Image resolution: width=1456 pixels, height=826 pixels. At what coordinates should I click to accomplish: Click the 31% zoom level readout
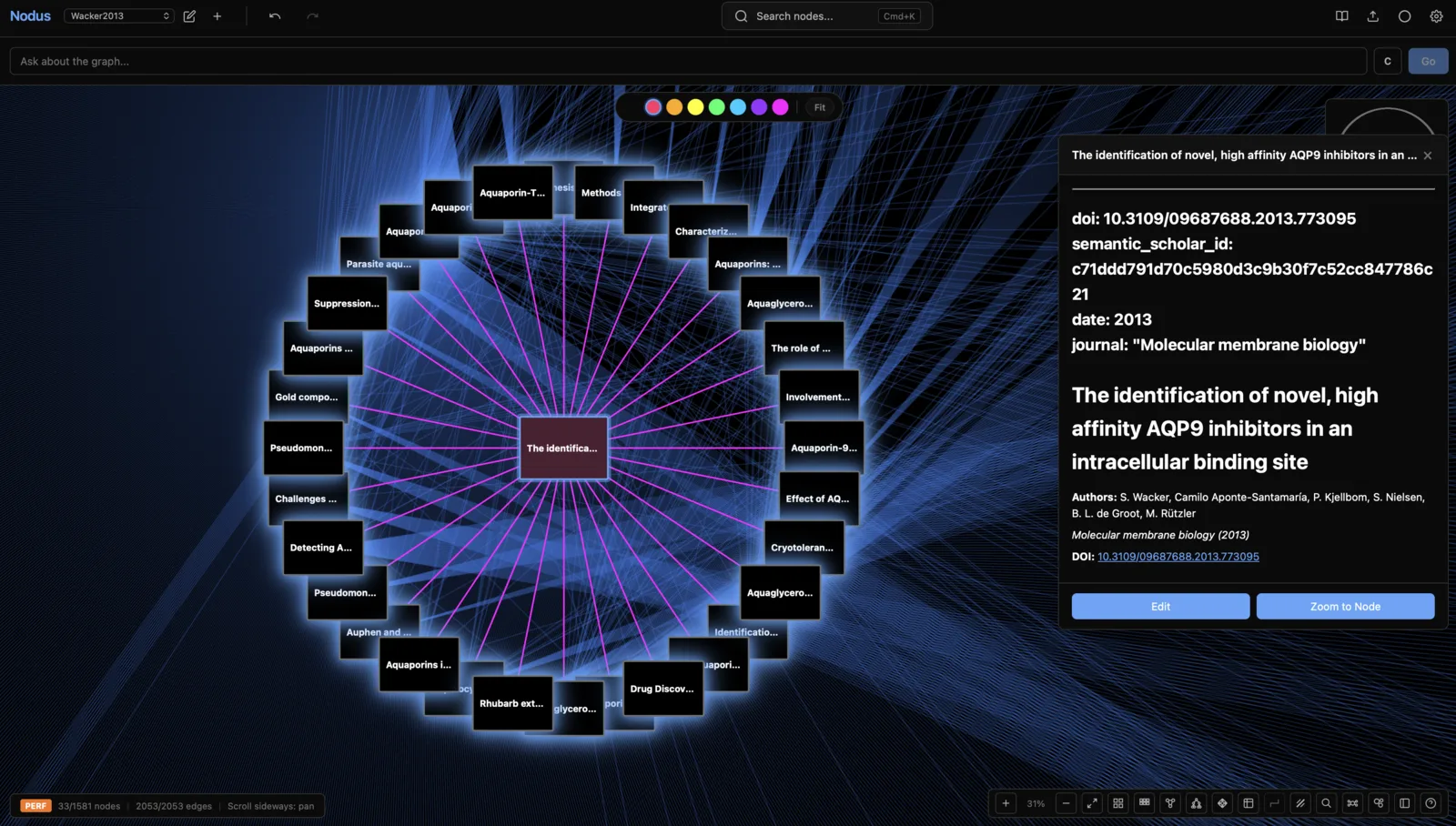point(1036,803)
